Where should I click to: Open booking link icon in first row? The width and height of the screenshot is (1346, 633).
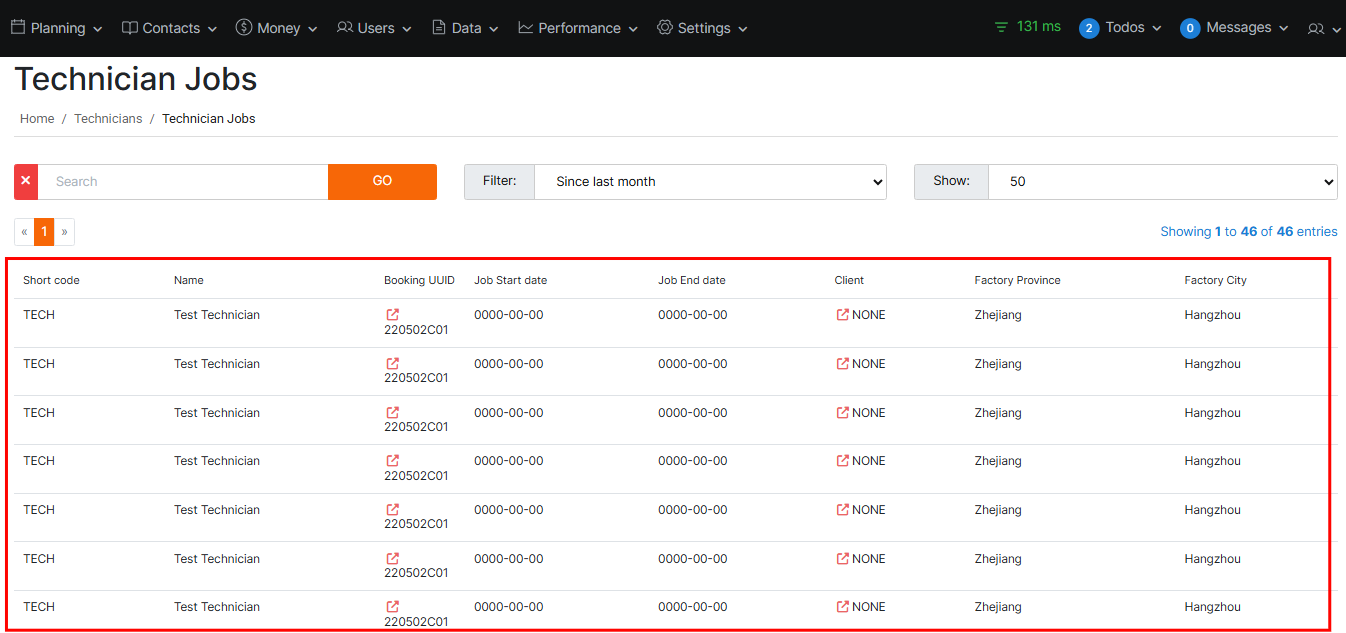click(393, 314)
